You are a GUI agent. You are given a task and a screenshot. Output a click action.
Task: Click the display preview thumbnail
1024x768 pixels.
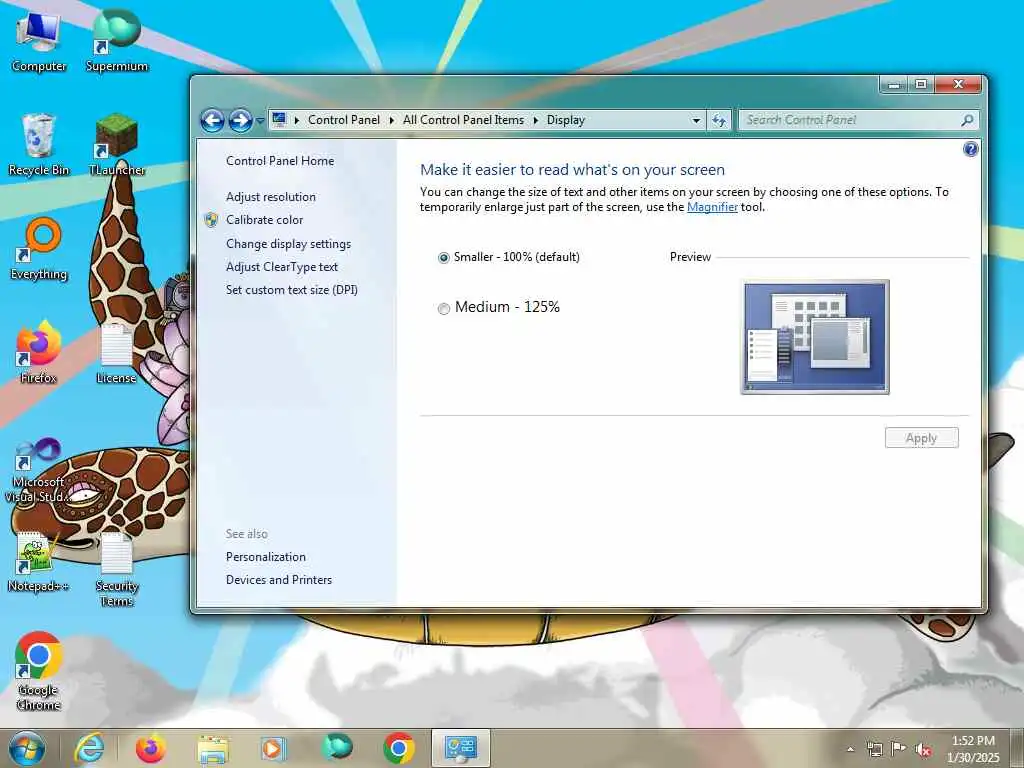[815, 337]
